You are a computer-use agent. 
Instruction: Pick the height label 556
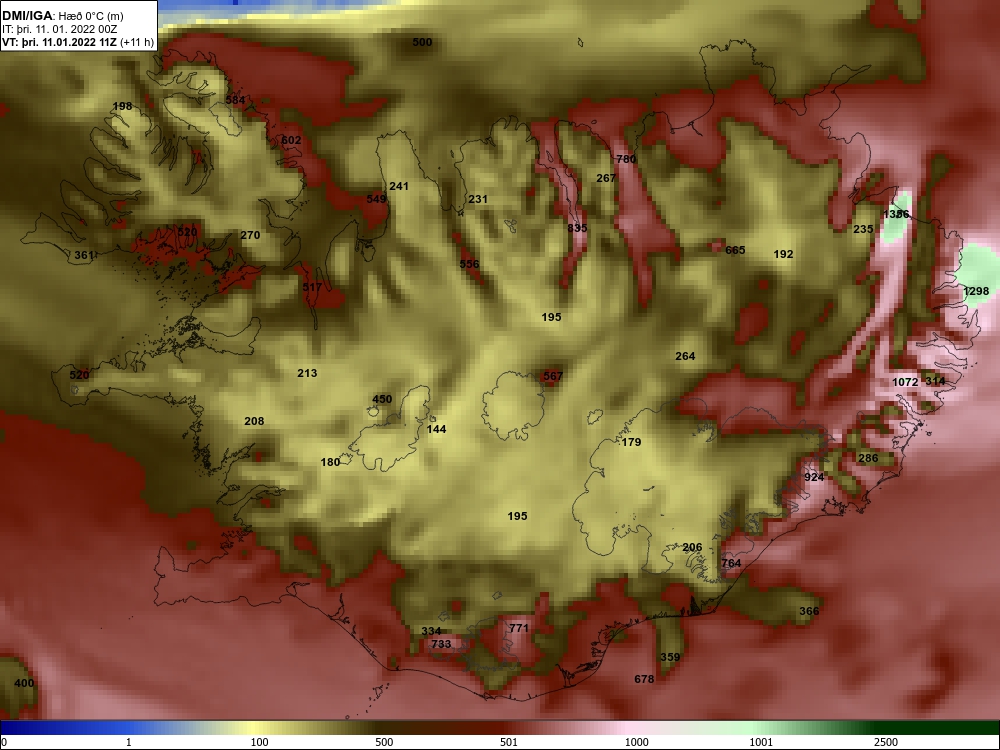pyautogui.click(x=469, y=264)
